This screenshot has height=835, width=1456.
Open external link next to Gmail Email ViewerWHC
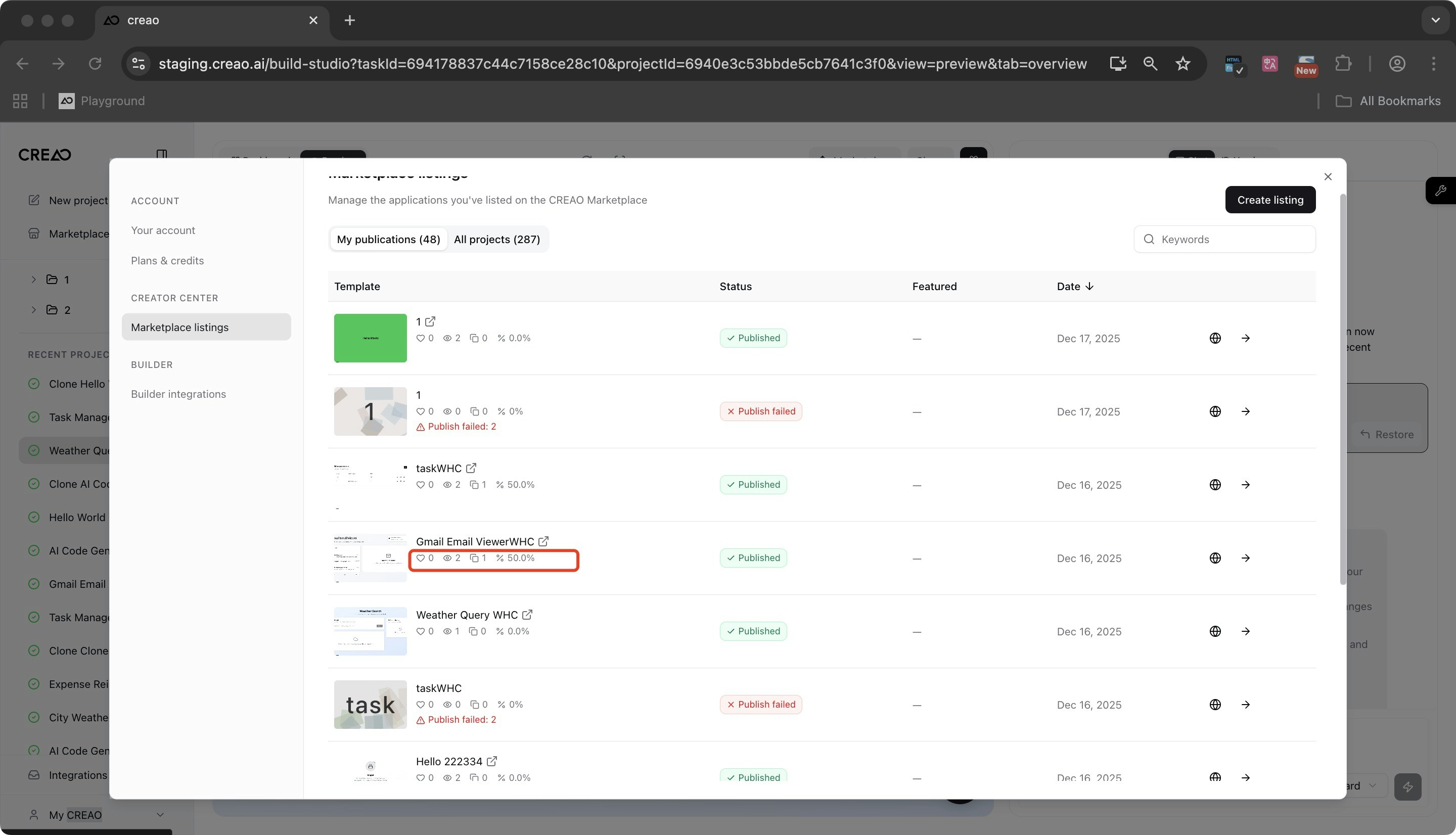pyautogui.click(x=543, y=541)
